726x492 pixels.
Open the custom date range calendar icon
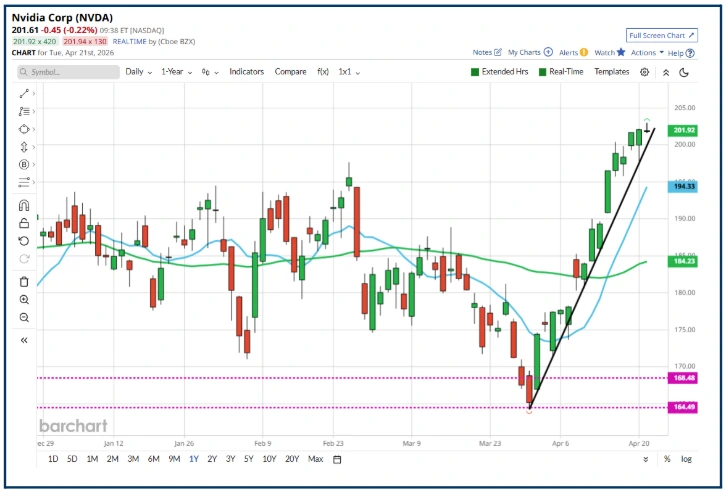[x=337, y=459]
